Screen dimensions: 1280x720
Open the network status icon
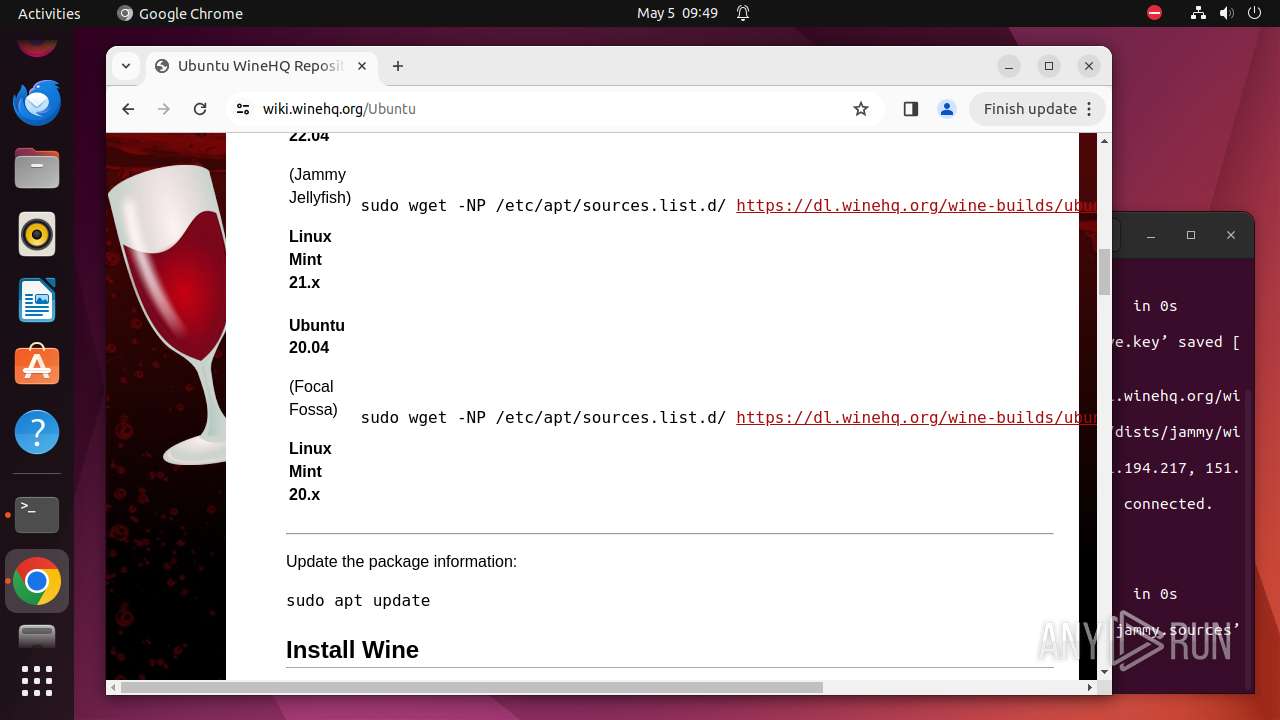pos(1198,13)
